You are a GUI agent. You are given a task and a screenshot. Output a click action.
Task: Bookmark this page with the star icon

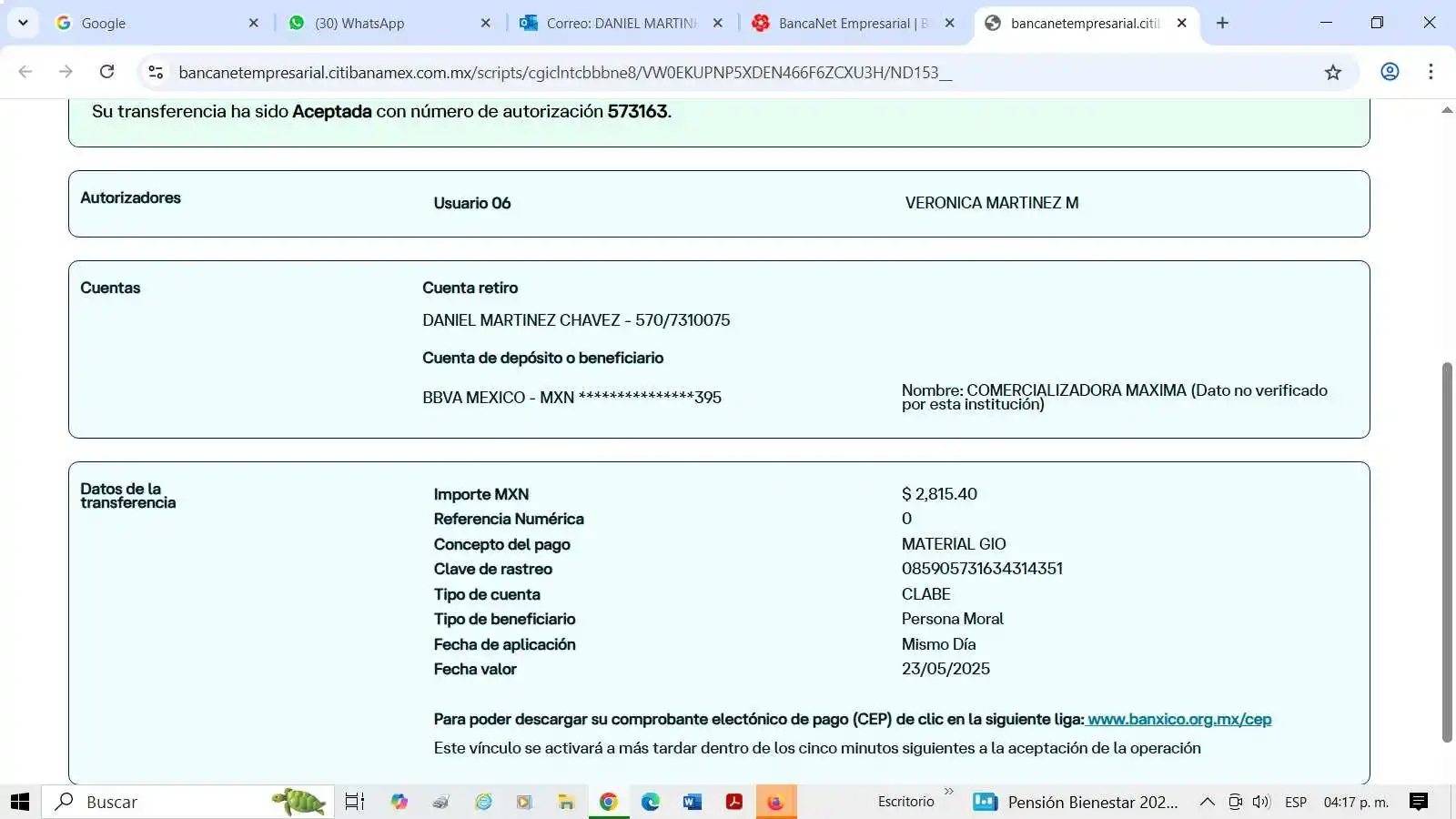[x=1332, y=72]
